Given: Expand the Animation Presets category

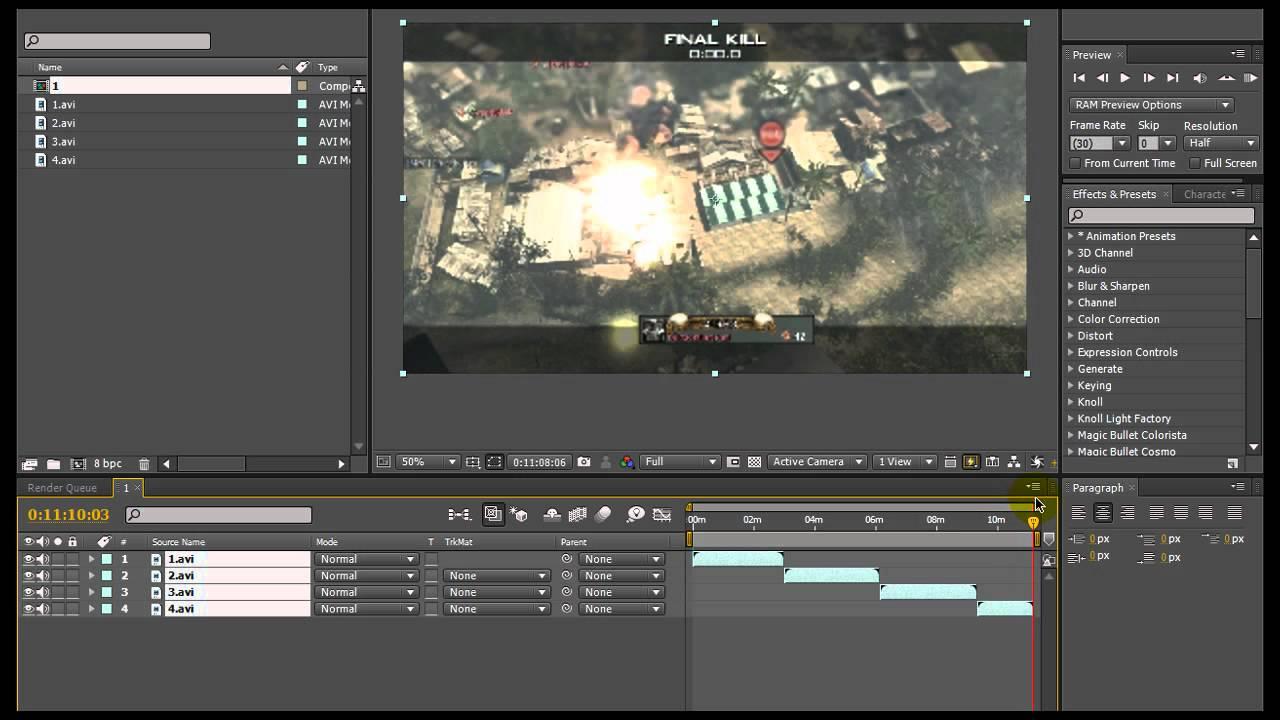Looking at the screenshot, I should click(1071, 236).
